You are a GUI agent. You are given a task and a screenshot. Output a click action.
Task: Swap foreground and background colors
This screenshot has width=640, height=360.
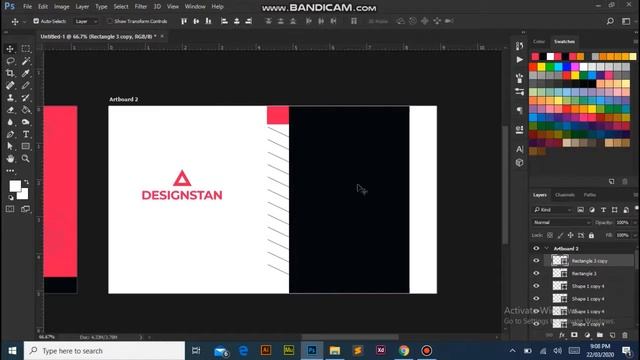pos(26,182)
